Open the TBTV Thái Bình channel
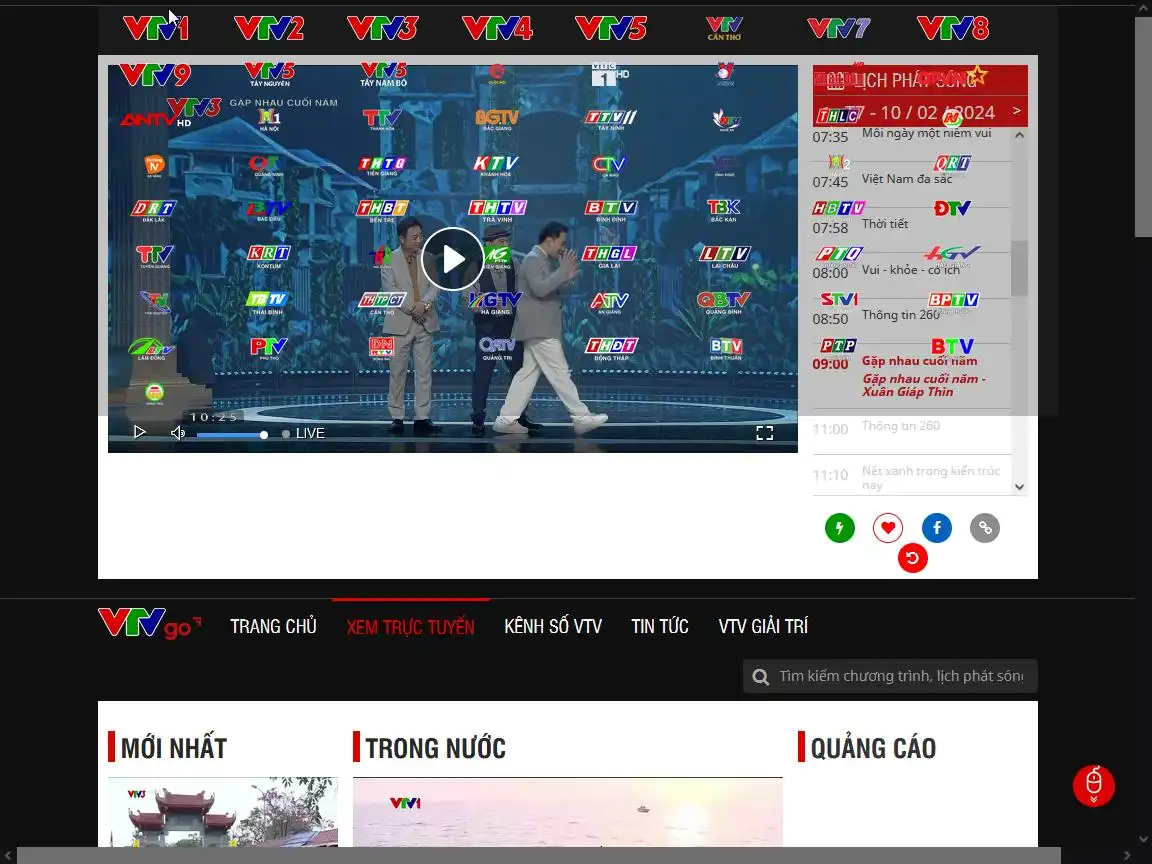1152x864 pixels. click(267, 302)
